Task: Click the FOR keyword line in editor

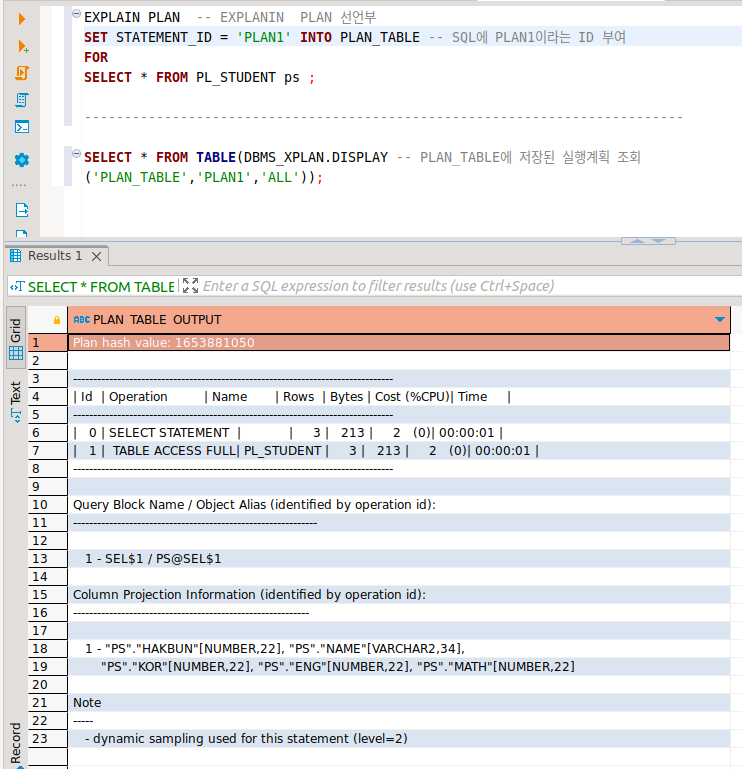Action: pyautogui.click(x=96, y=57)
